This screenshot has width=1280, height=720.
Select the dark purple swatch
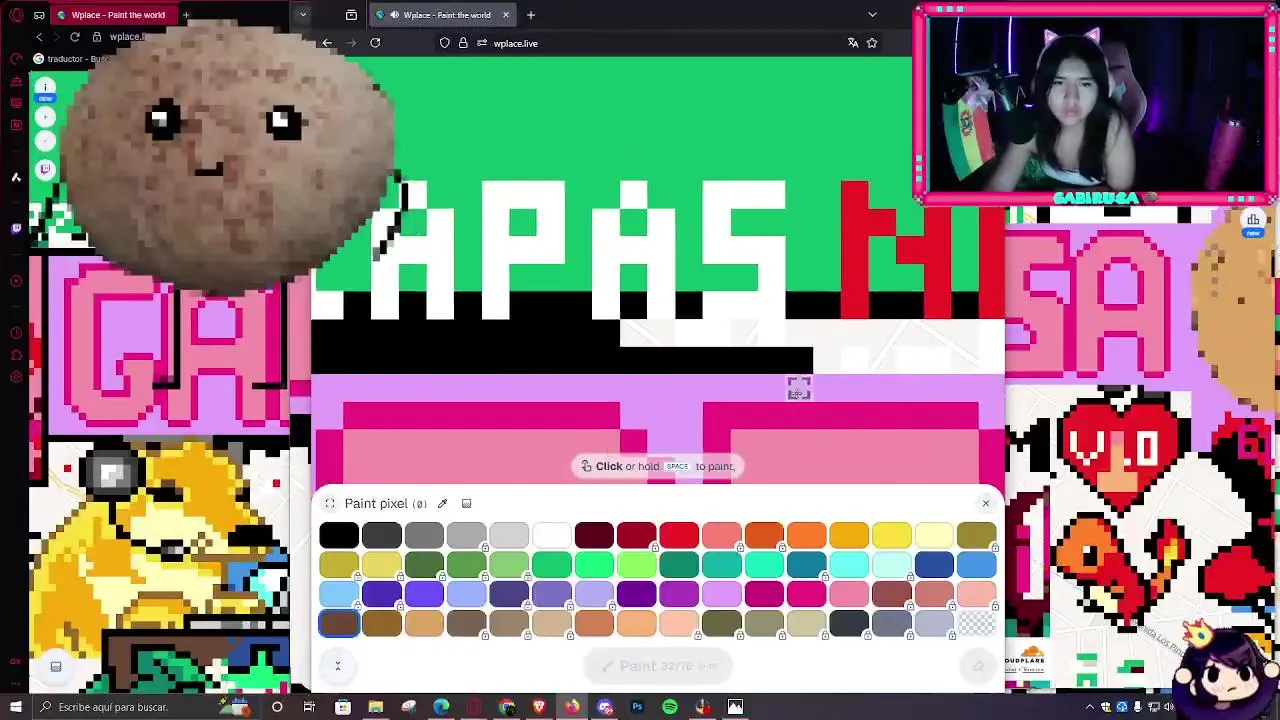pos(636,594)
